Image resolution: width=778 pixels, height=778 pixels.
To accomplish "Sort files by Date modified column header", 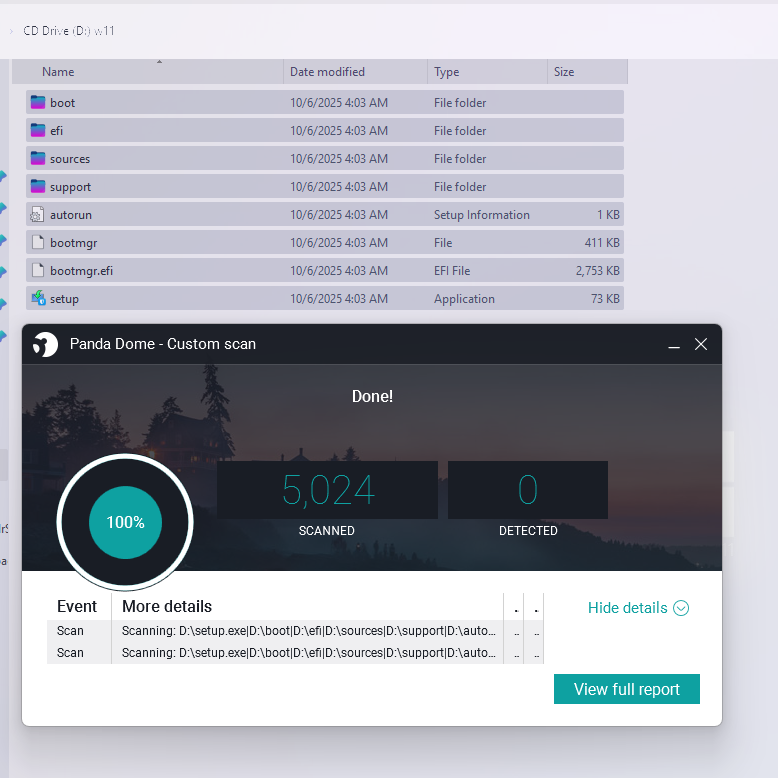I will pyautogui.click(x=355, y=71).
